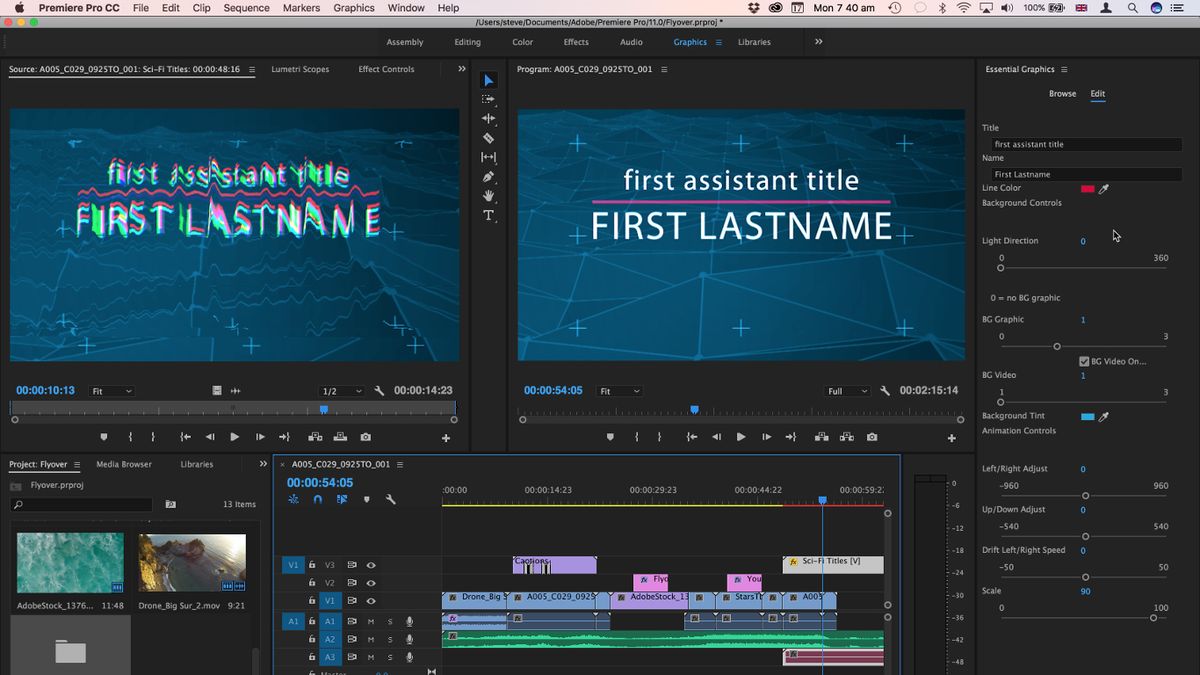Select the AdobeStock_1376 clip thumbnail in Project panel
Image resolution: width=1200 pixels, height=675 pixels.
[70, 560]
